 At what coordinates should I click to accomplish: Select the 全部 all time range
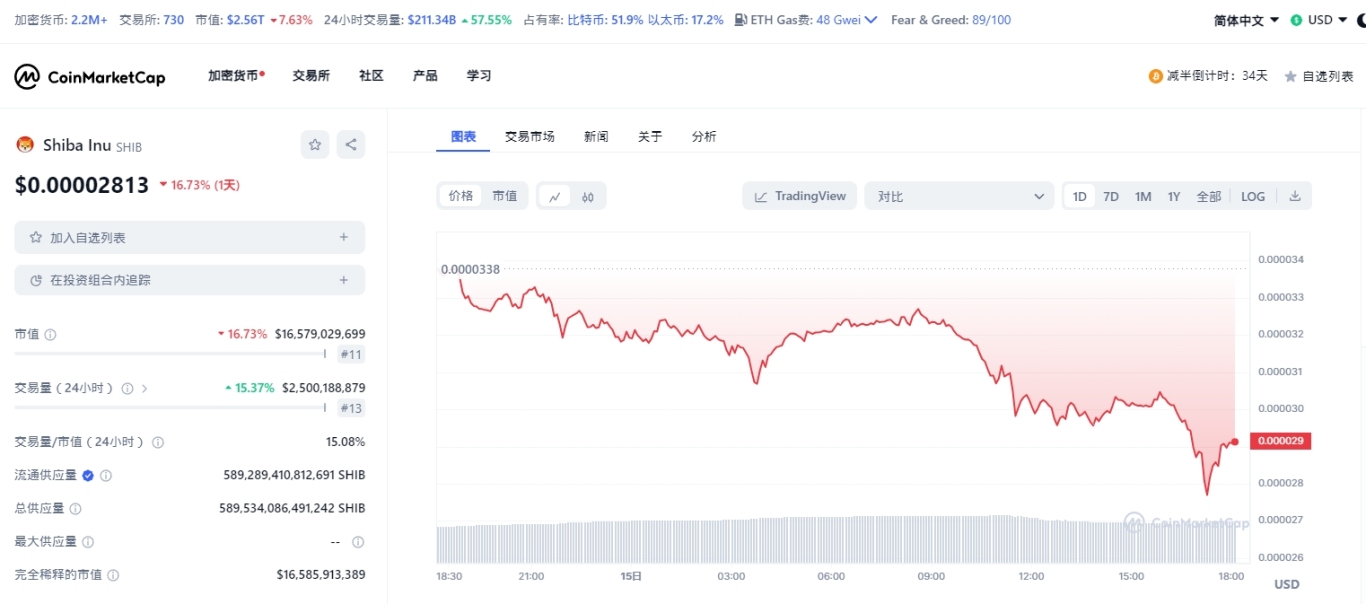point(1209,196)
